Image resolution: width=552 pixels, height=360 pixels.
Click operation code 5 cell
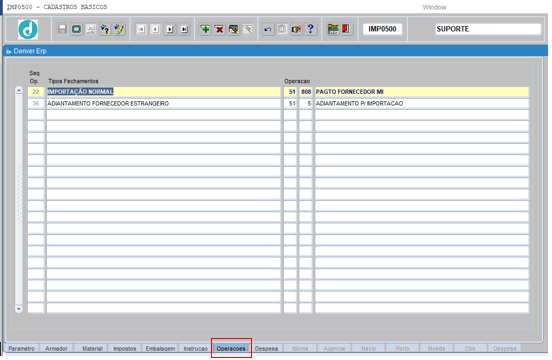(306, 103)
